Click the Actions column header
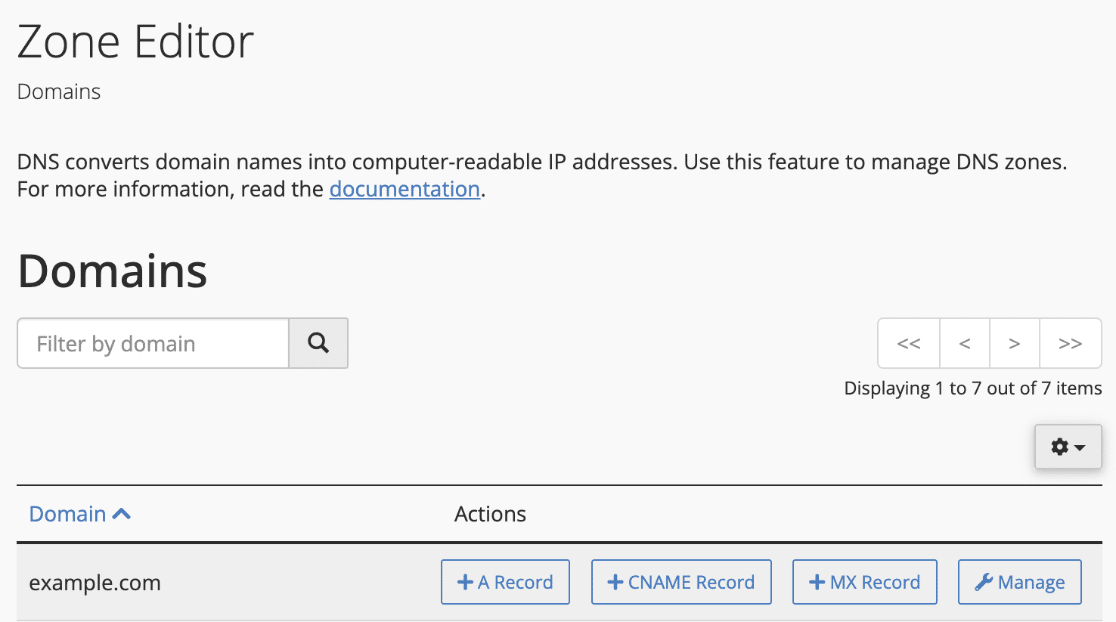 pyautogui.click(x=490, y=514)
